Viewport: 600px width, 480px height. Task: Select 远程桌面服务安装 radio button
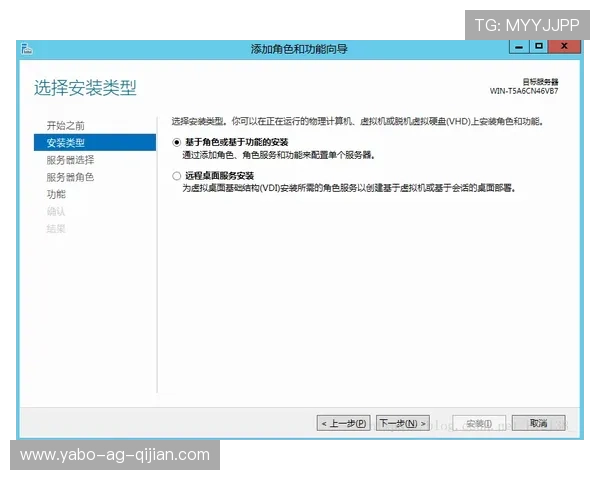[176, 176]
